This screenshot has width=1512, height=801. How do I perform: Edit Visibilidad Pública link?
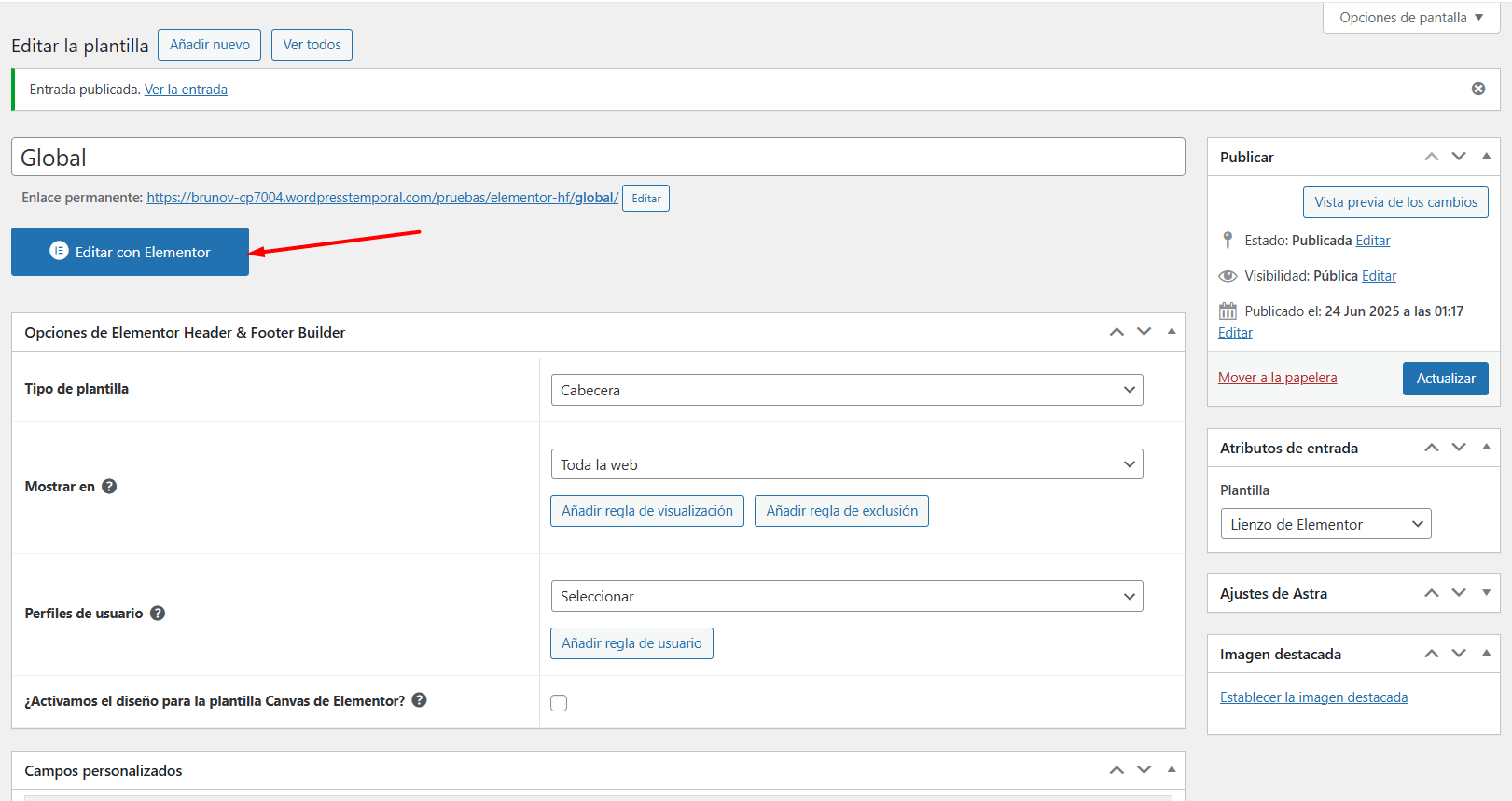pos(1379,276)
